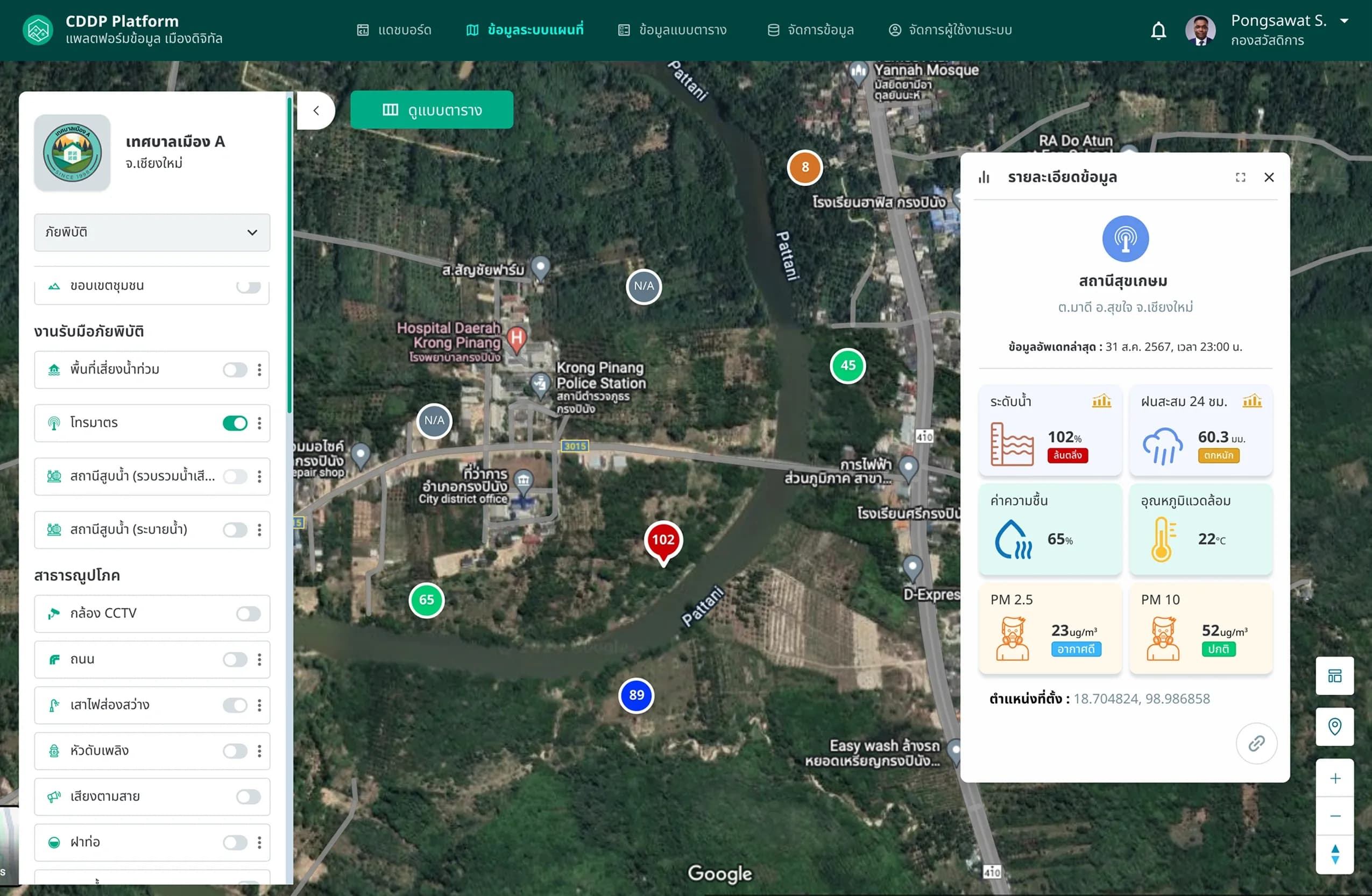Open ข้อมูลแบบตาราง menu tab

[x=672, y=30]
